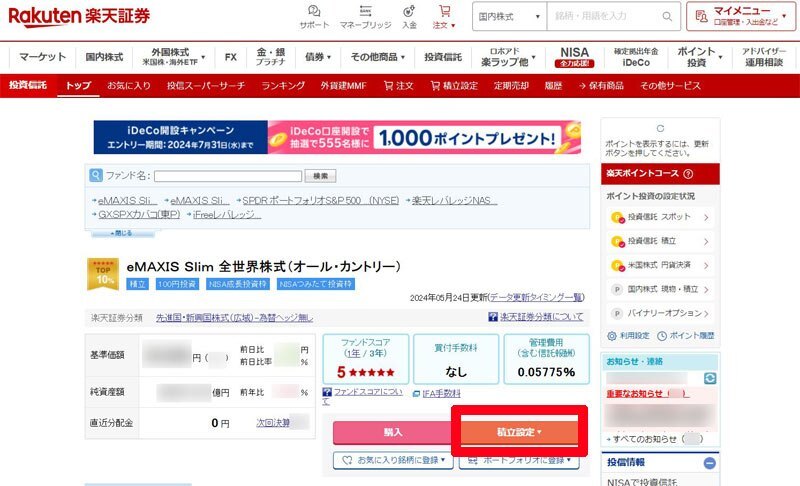
Task: Click the iDeCo開設キャンペーン banner
Action: [337, 137]
